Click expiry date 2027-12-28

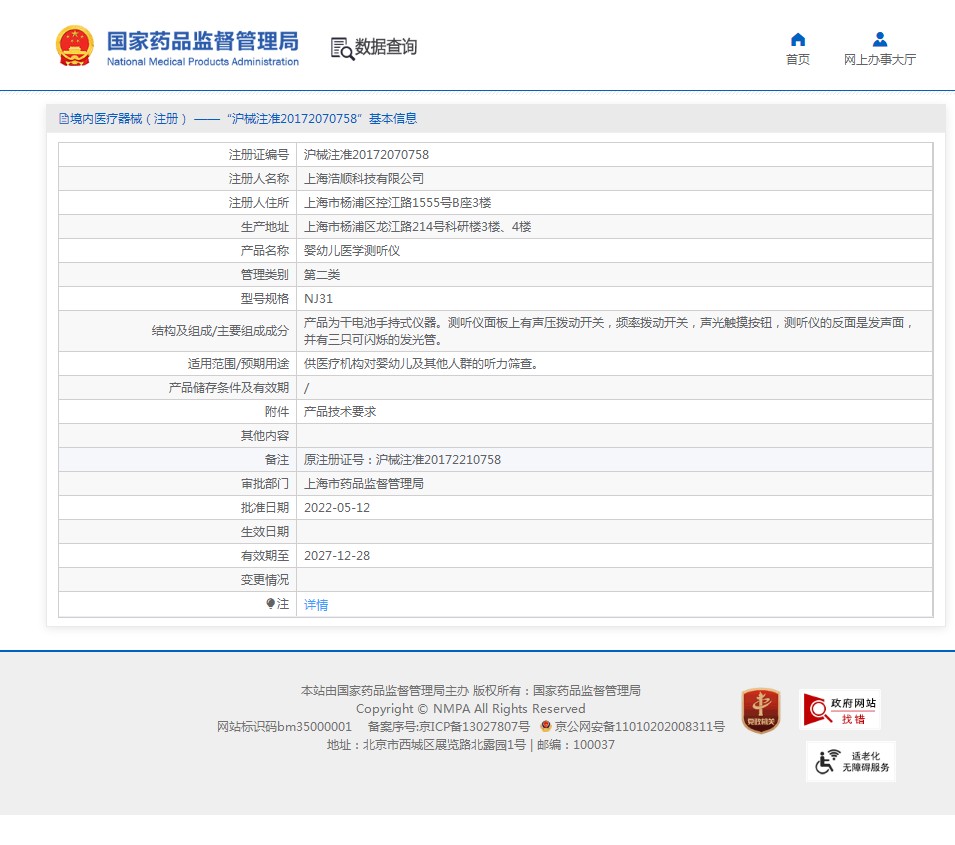(337, 556)
